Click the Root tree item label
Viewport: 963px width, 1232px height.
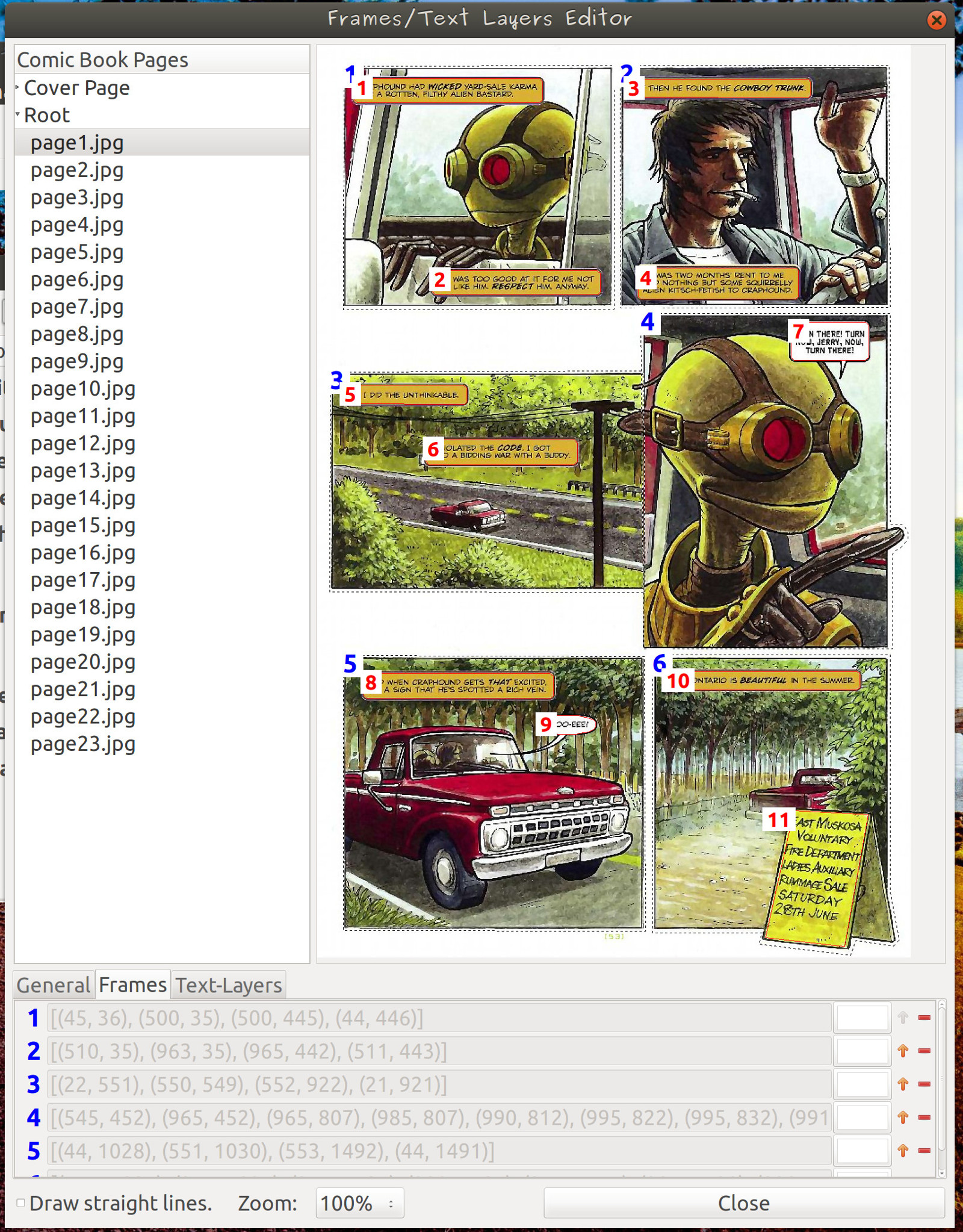[47, 115]
